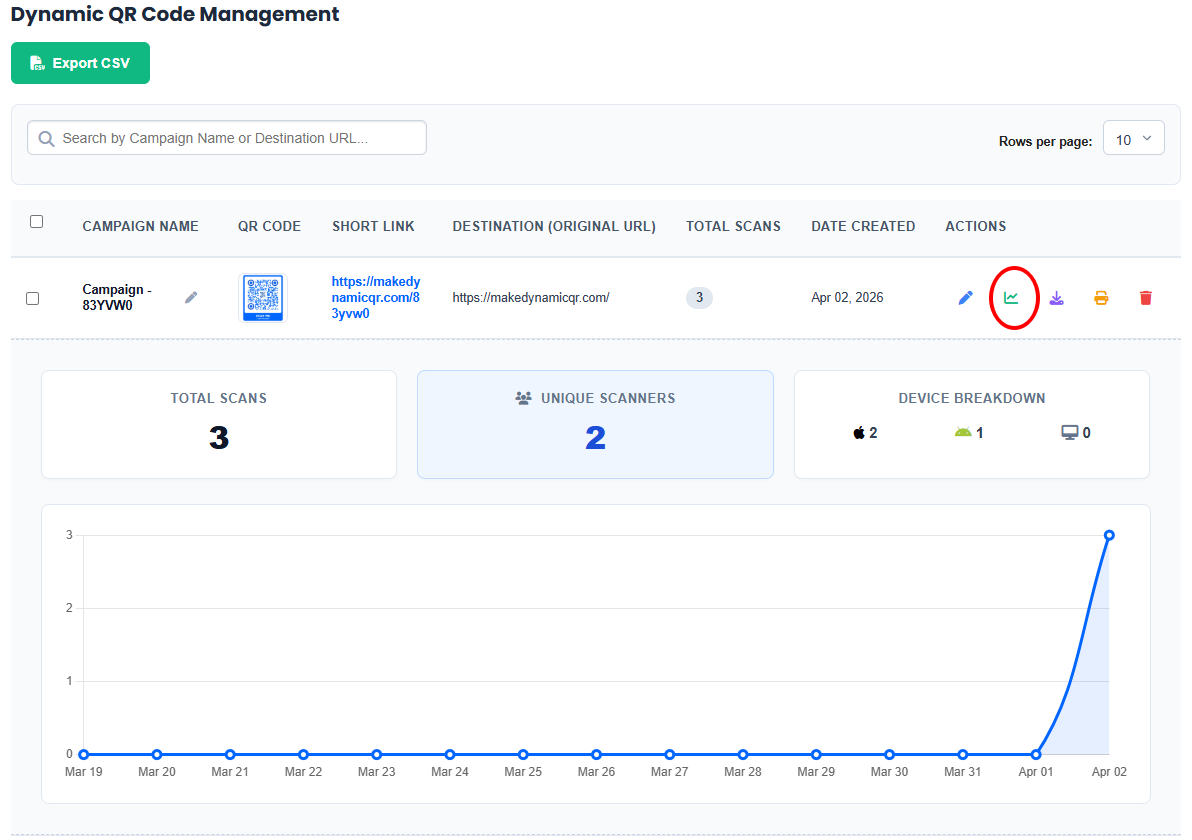Click the QR code thumbnail
Viewport: 1192px width, 840px height.
264,298
